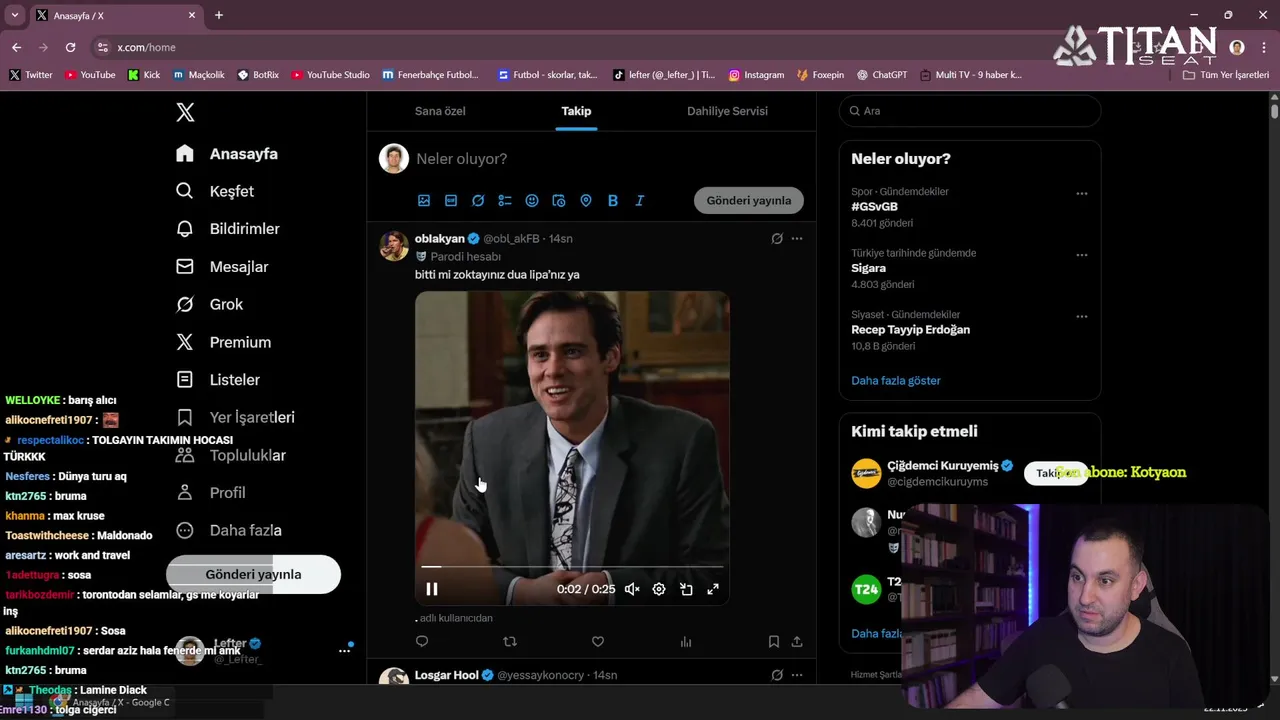Reply to oblakyan post
1280x720 pixels.
(422, 642)
